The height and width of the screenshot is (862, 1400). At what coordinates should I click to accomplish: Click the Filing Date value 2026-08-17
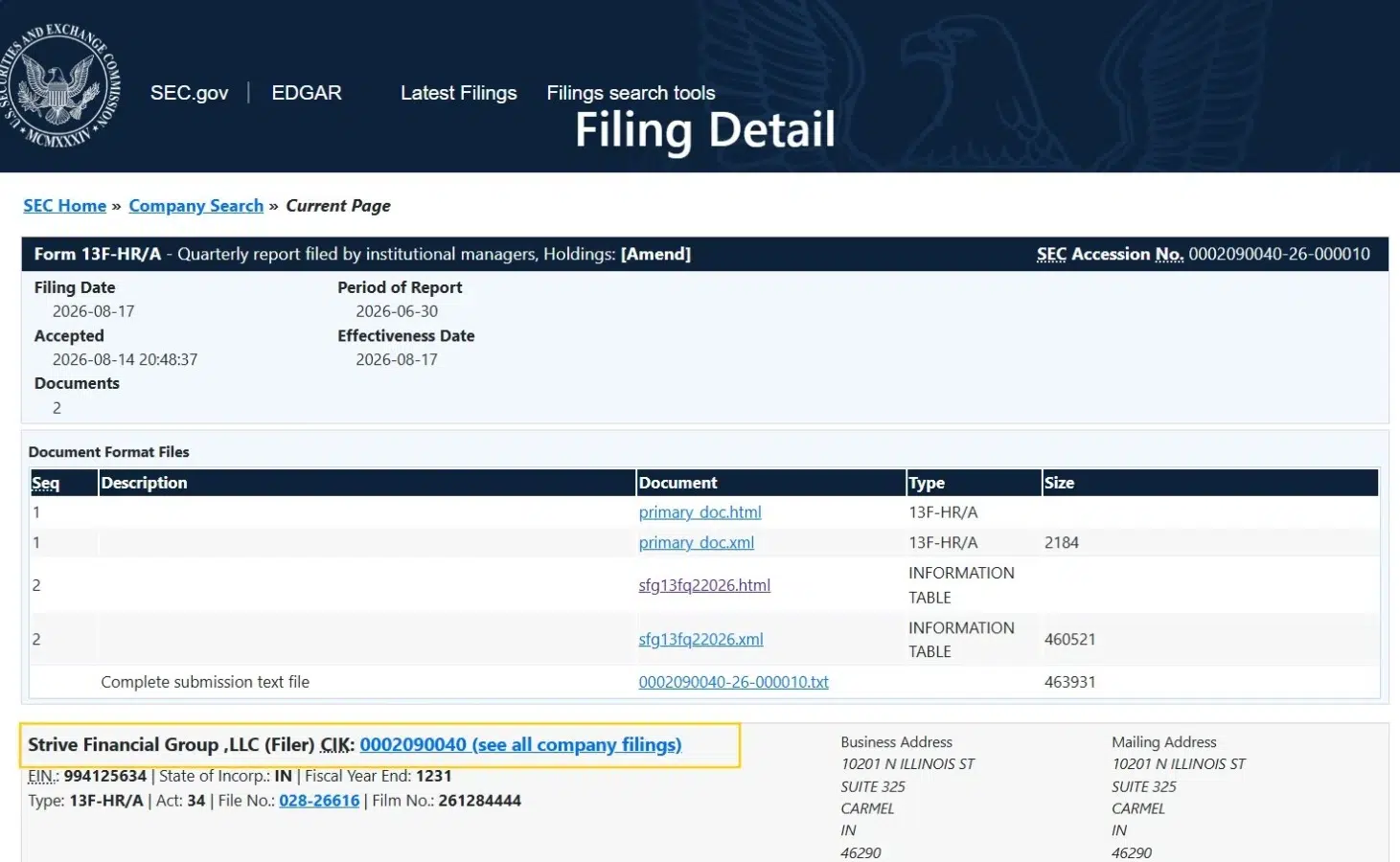(93, 311)
